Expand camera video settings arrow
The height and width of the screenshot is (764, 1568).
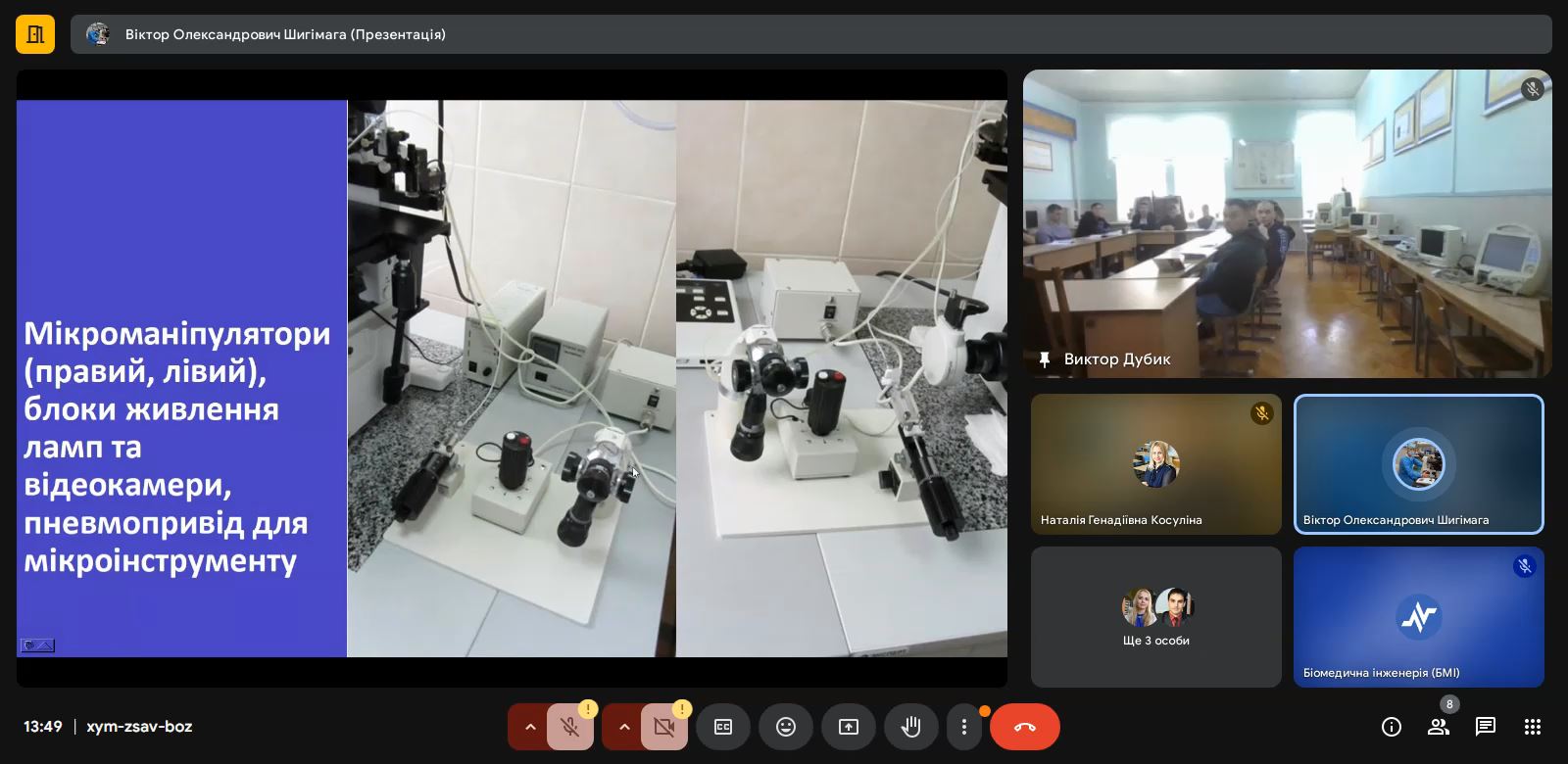[623, 727]
